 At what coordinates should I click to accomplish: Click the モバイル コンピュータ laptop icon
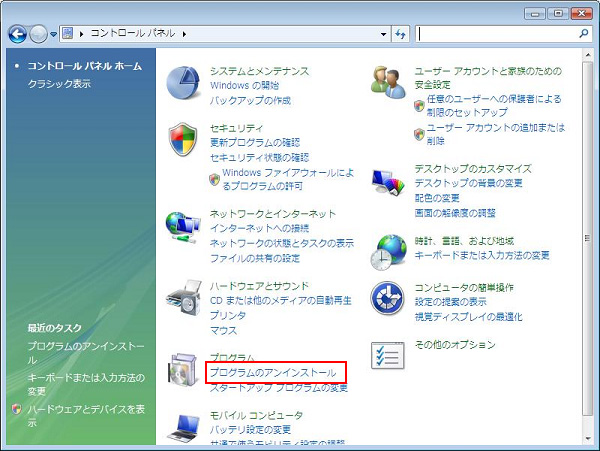[184, 428]
